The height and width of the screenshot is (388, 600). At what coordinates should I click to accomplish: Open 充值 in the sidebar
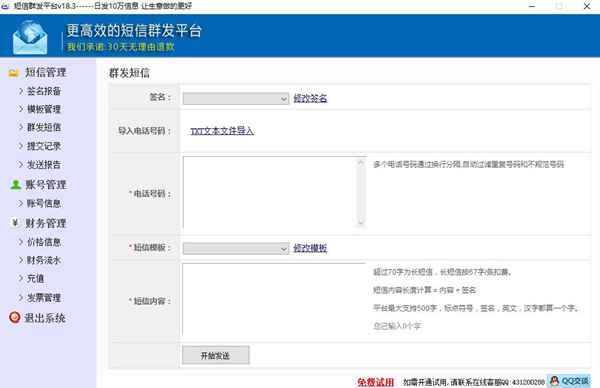click(x=36, y=279)
